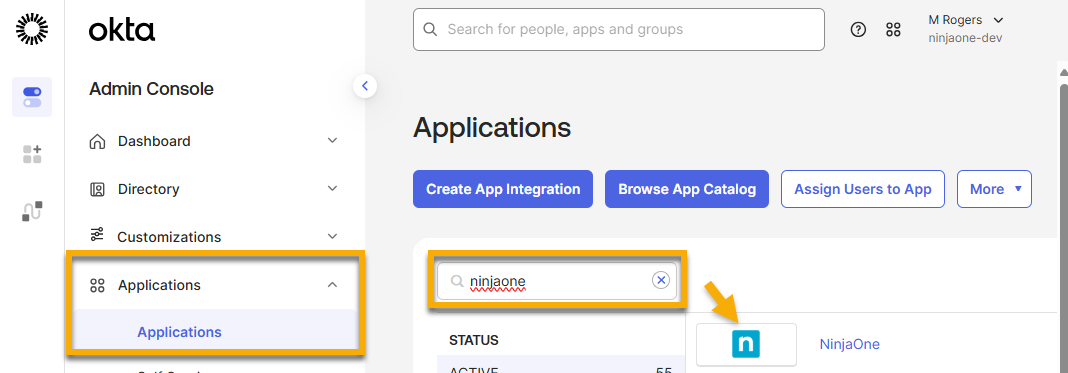Open the More dropdown button

(x=994, y=189)
